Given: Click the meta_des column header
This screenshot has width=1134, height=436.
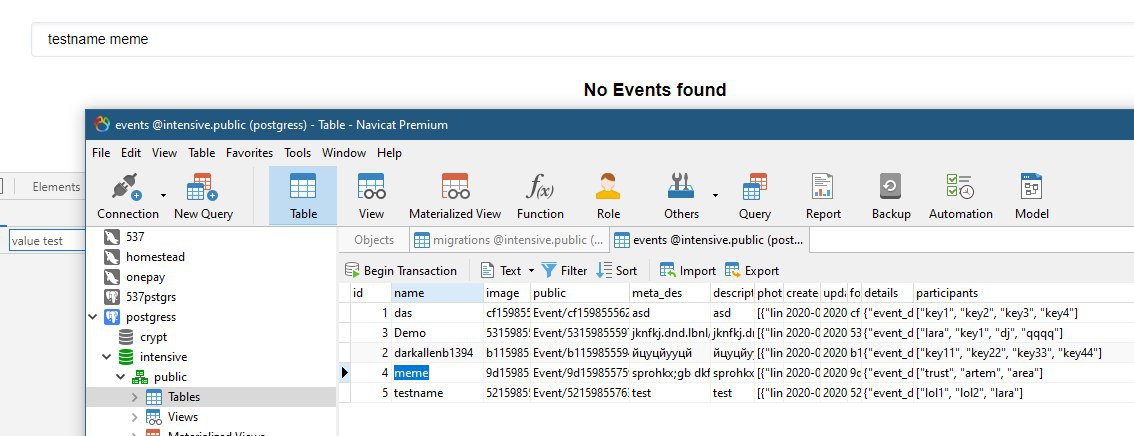Looking at the screenshot, I should (x=670, y=293).
